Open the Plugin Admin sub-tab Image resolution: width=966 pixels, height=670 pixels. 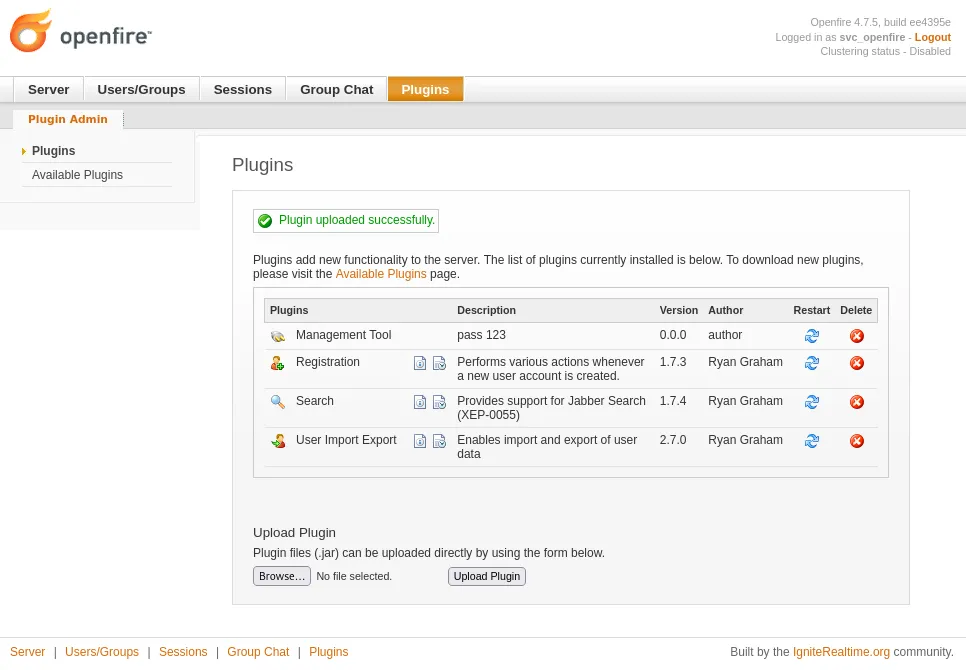pyautogui.click(x=68, y=119)
